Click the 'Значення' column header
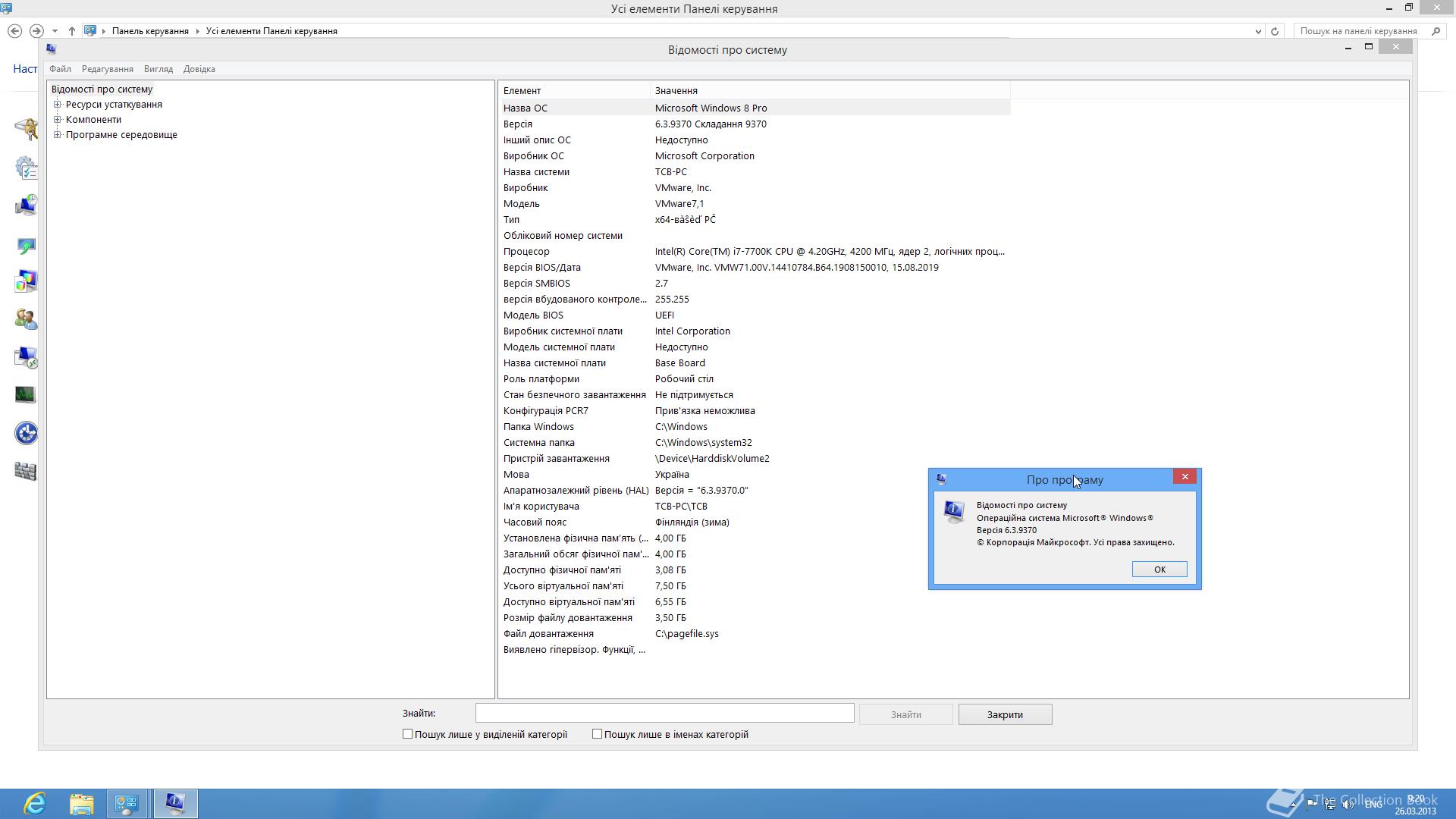Image resolution: width=1456 pixels, height=819 pixels. (830, 90)
